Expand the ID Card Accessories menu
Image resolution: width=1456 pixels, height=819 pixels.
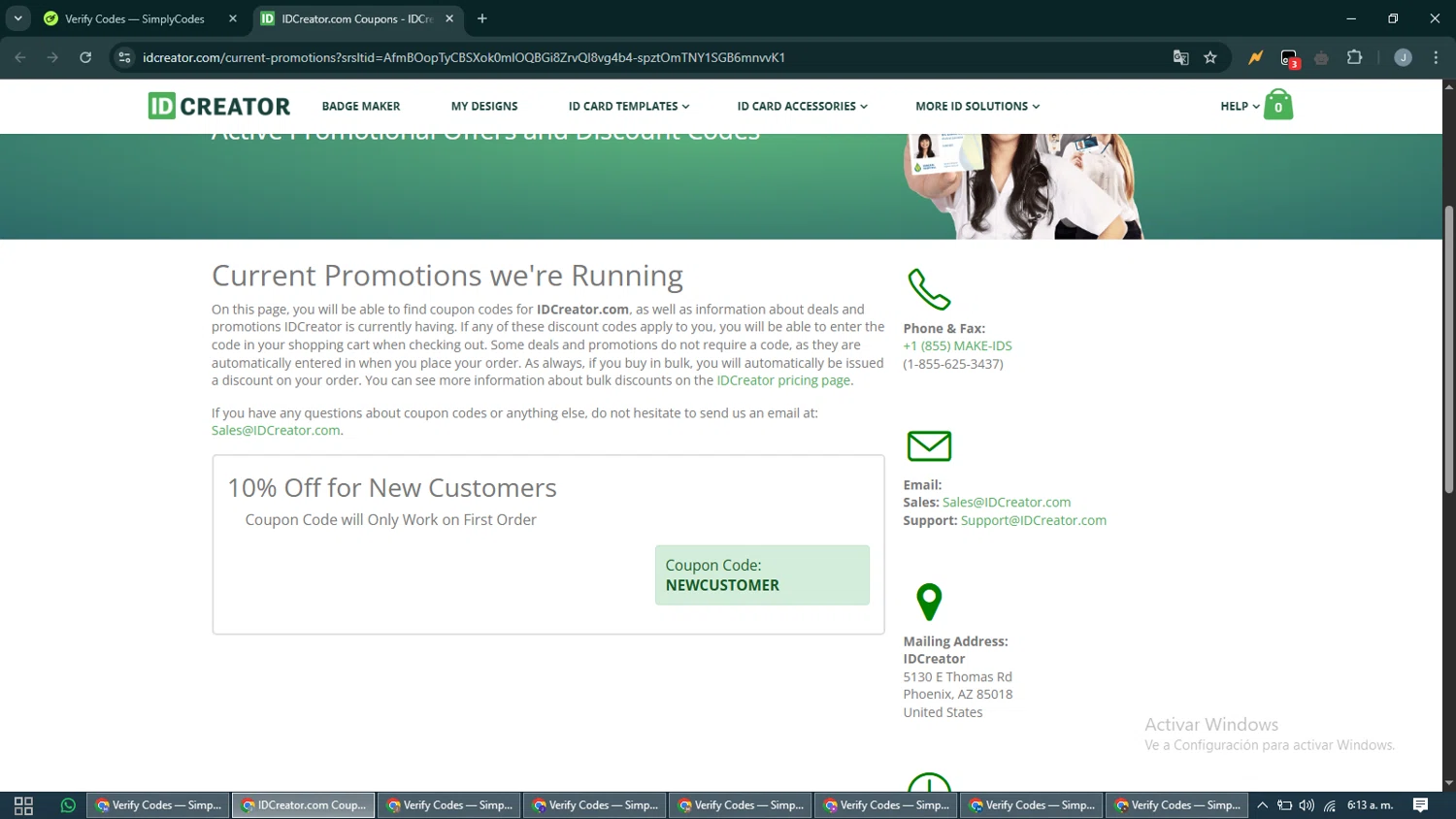click(x=802, y=107)
